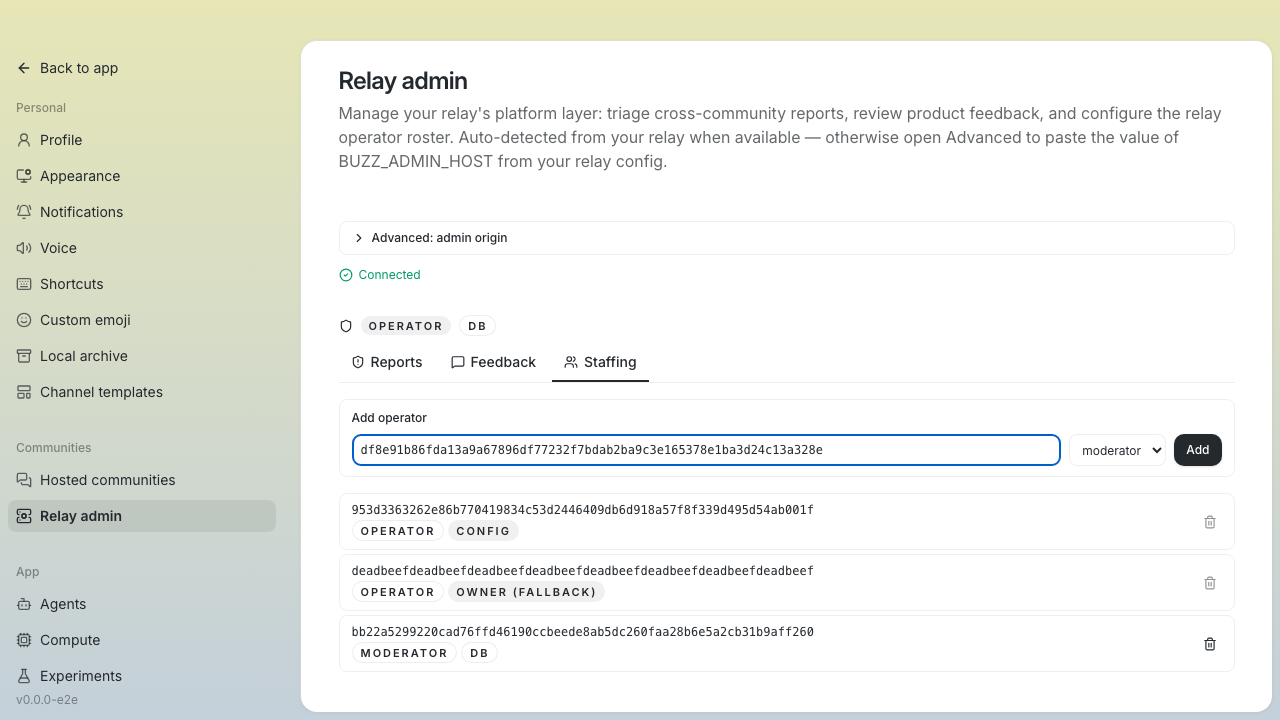Screen dimensions: 1280x720
Task: Open Experiments settings
Action: pos(142,676)
